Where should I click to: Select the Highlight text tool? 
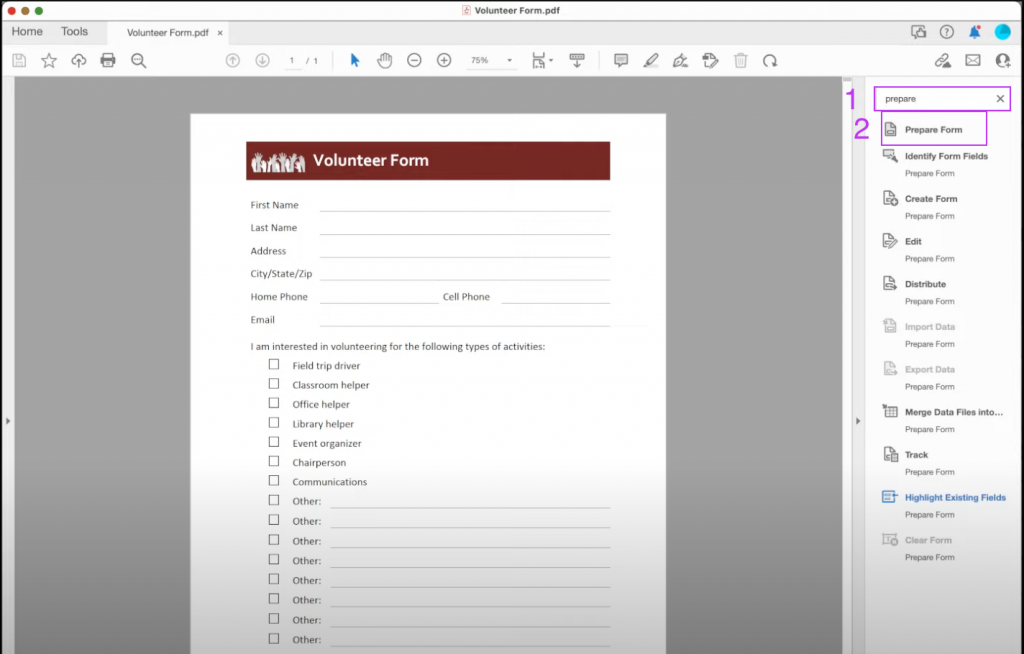pos(651,60)
